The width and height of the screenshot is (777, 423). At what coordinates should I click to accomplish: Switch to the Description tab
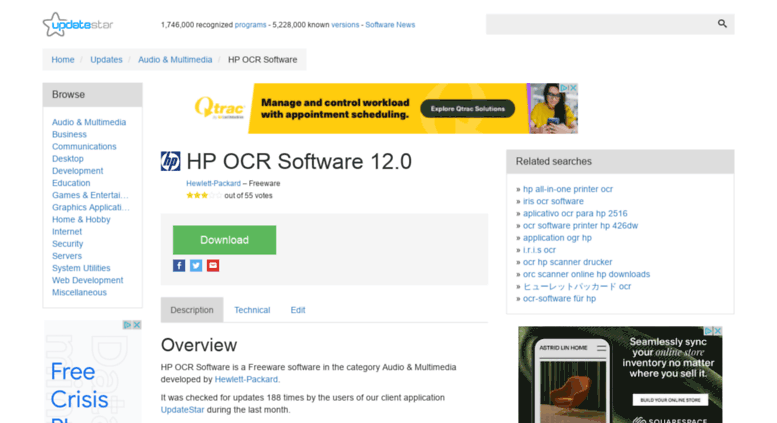pos(192,310)
